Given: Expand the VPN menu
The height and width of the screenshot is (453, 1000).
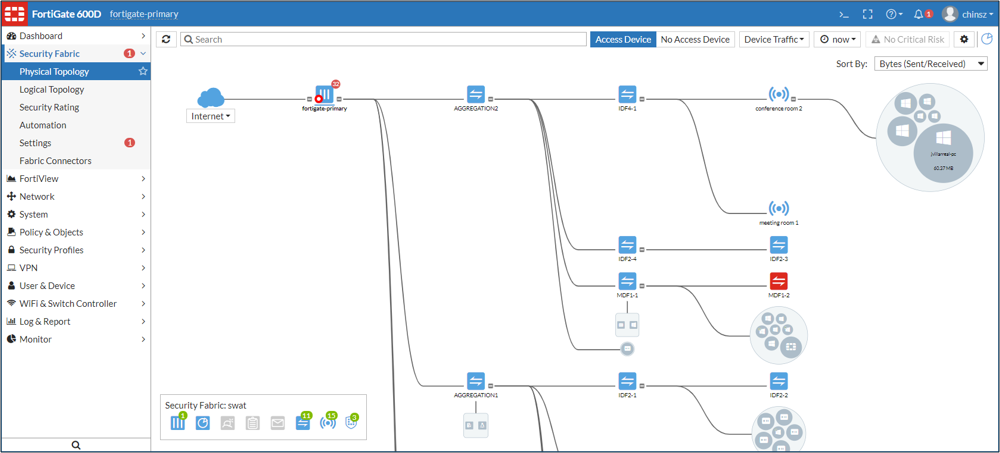Looking at the screenshot, I should coord(76,268).
